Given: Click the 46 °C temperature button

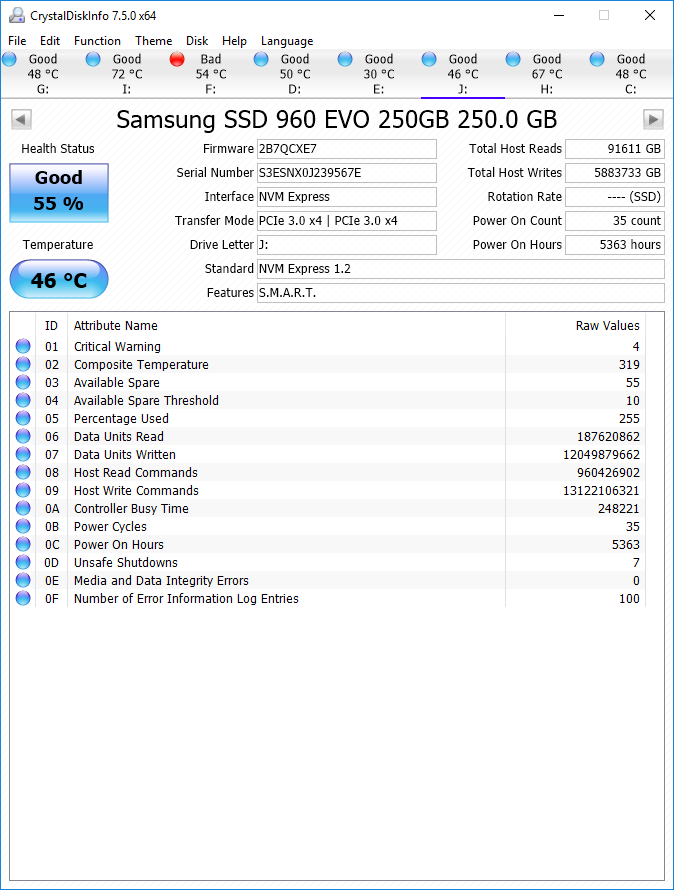Looking at the screenshot, I should 58,279.
